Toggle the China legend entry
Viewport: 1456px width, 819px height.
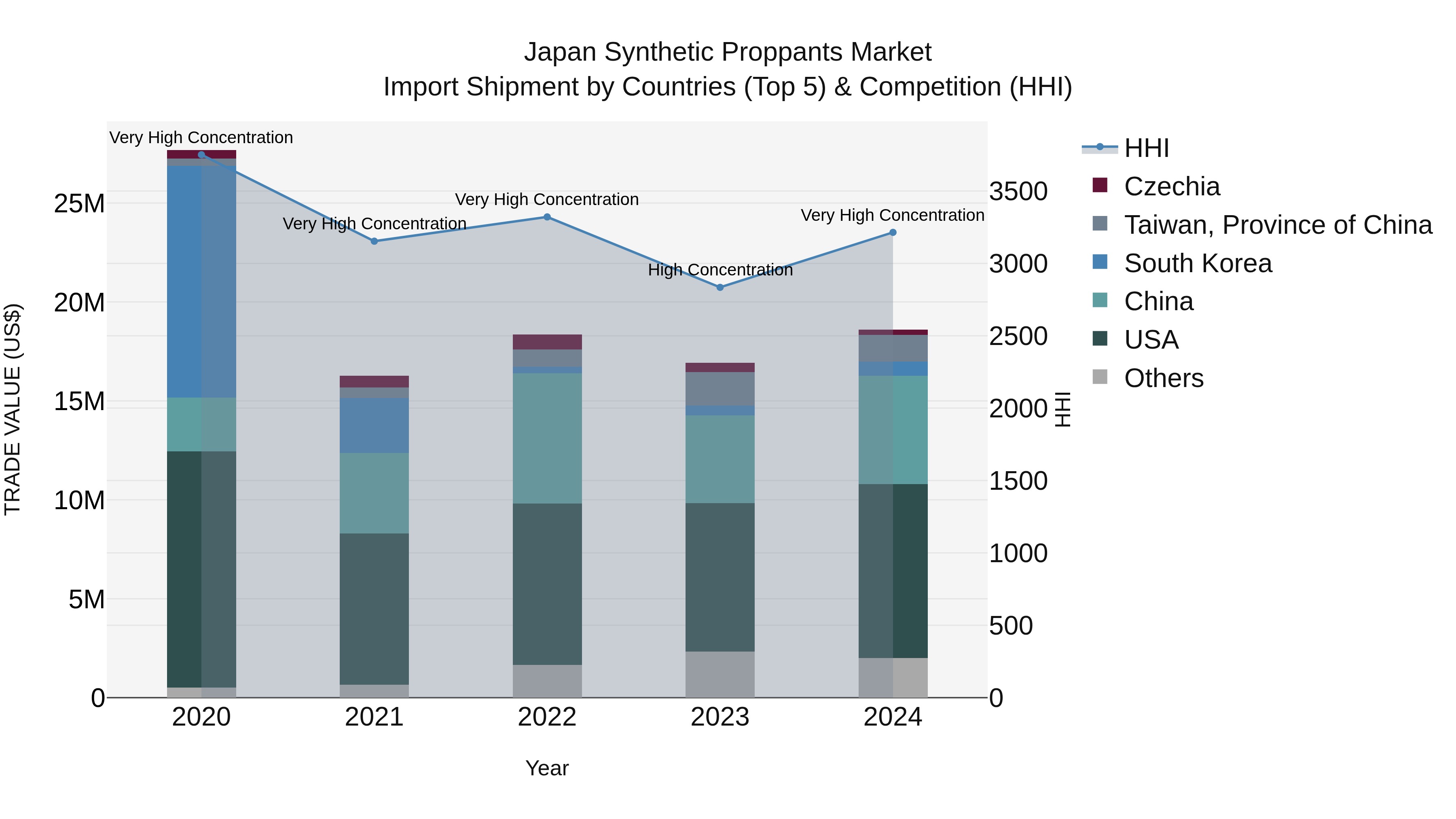[1143, 301]
